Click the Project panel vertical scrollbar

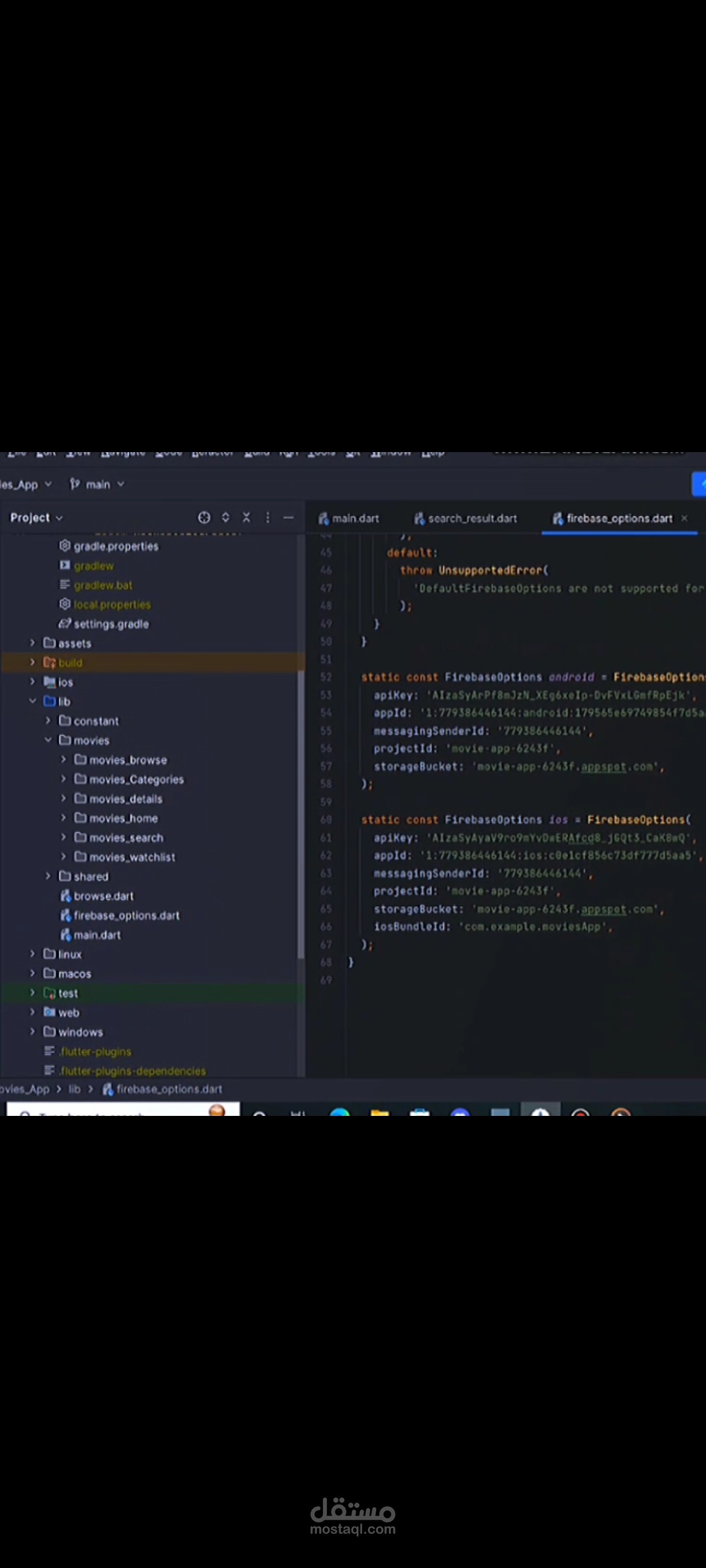tap(301, 814)
